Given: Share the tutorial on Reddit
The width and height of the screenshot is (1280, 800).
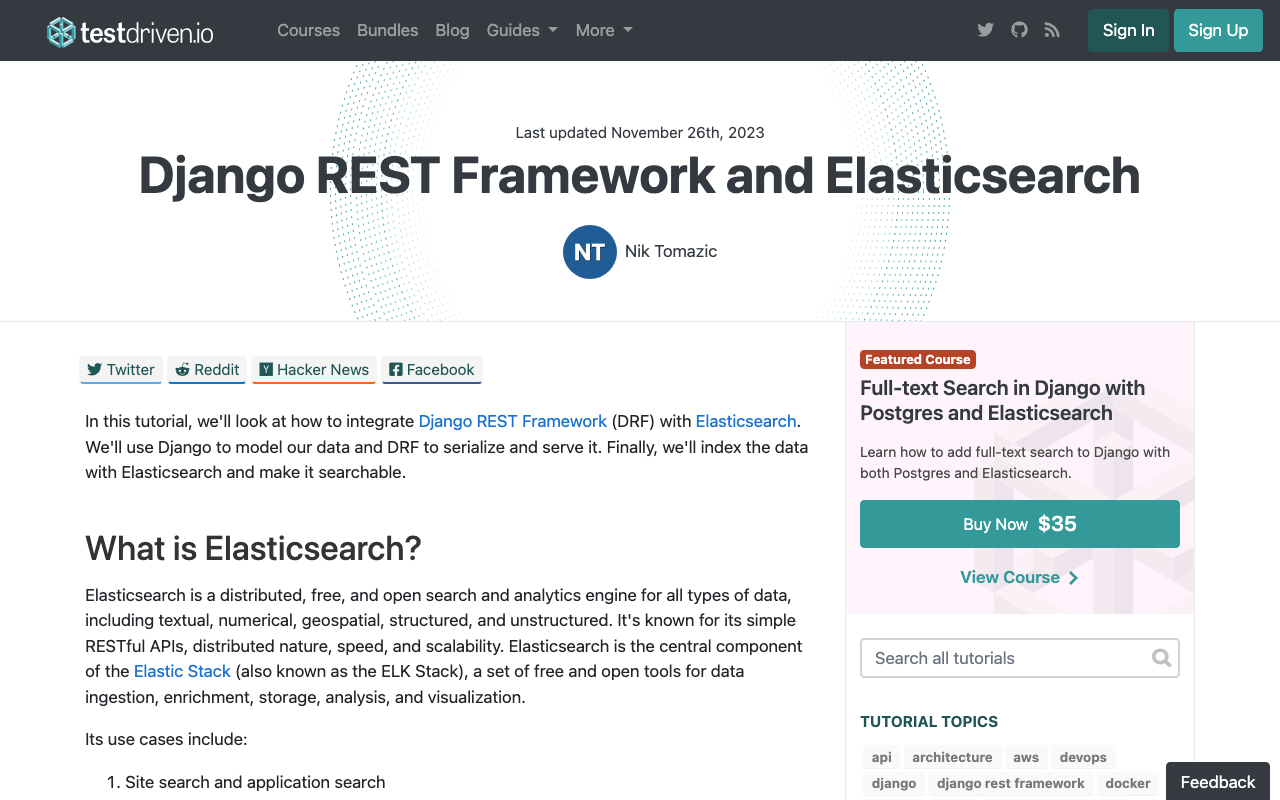Looking at the screenshot, I should 206,369.
